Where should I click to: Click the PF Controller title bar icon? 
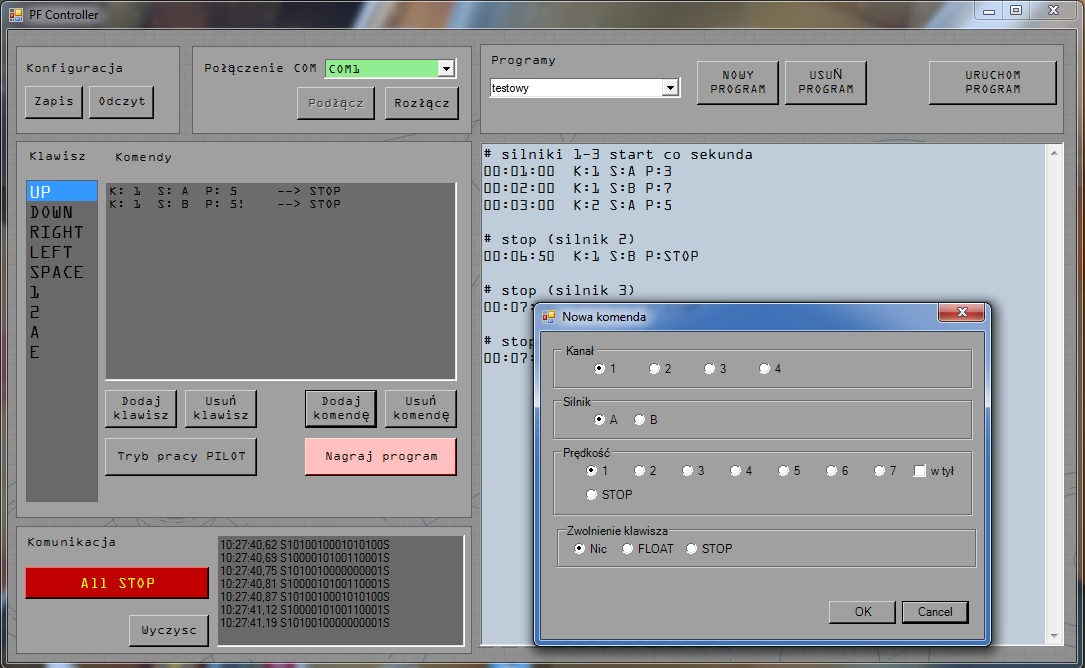15,15
